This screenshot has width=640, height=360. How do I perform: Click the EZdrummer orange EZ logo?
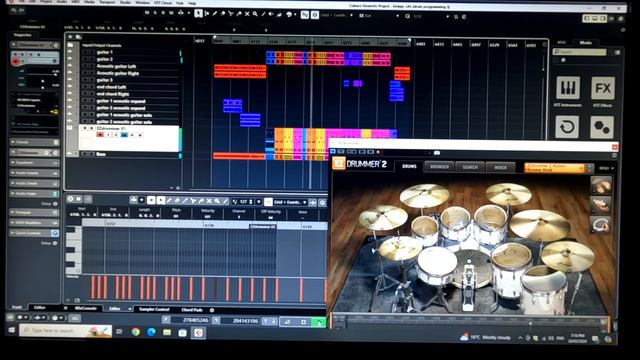339,164
